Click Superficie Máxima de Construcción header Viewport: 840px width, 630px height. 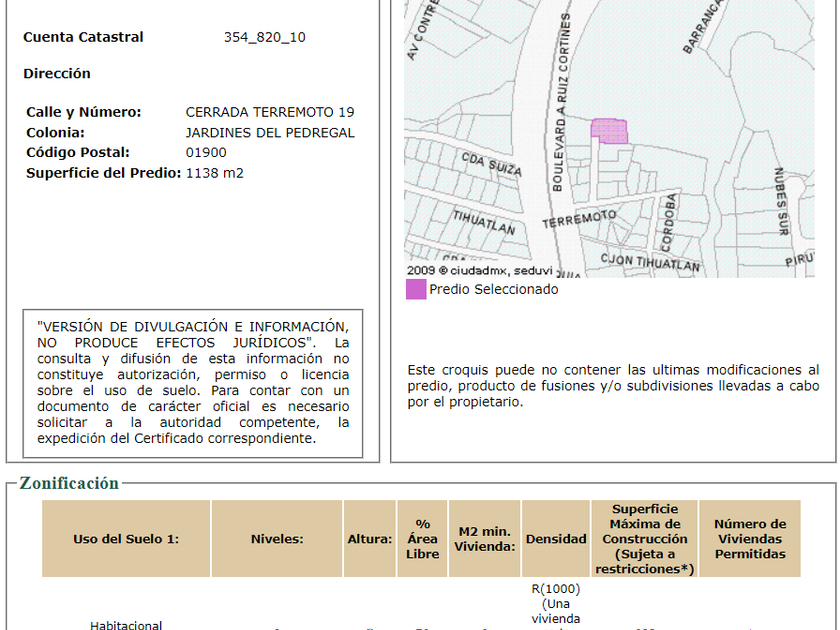tap(644, 539)
